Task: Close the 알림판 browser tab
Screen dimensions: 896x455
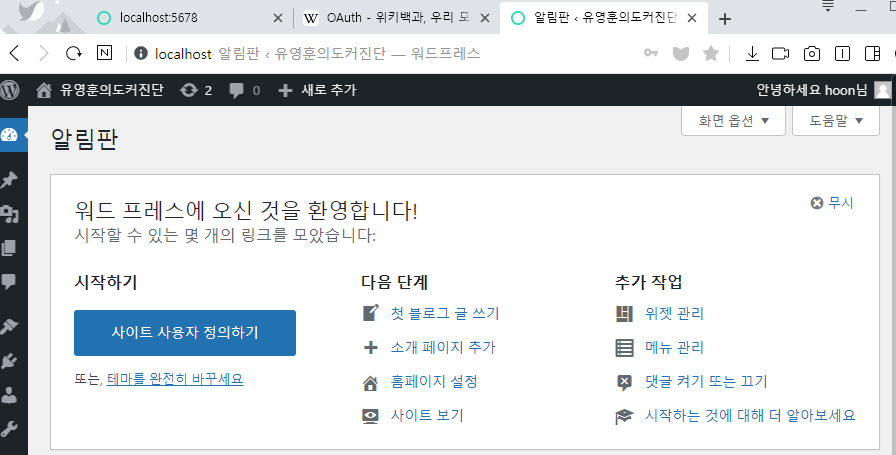Action: 691,18
